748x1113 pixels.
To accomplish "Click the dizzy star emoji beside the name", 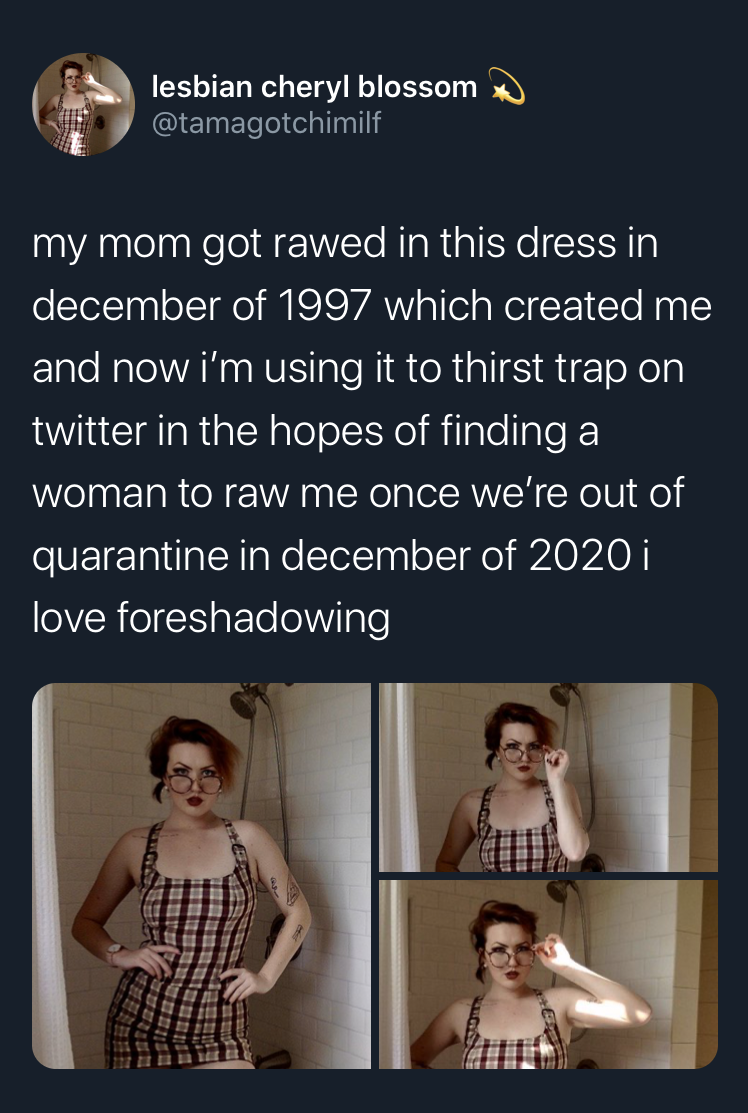I will 506,88.
